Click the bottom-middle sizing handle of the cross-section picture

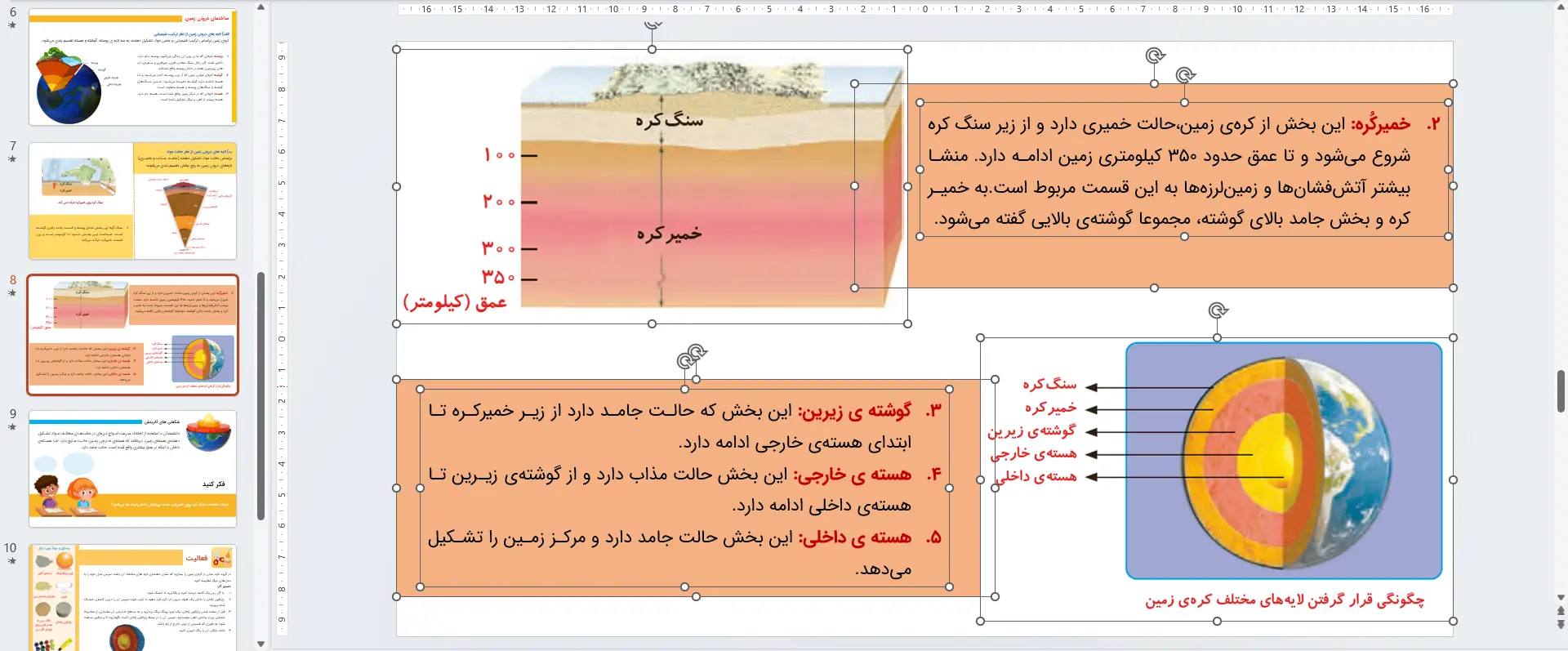(x=652, y=323)
